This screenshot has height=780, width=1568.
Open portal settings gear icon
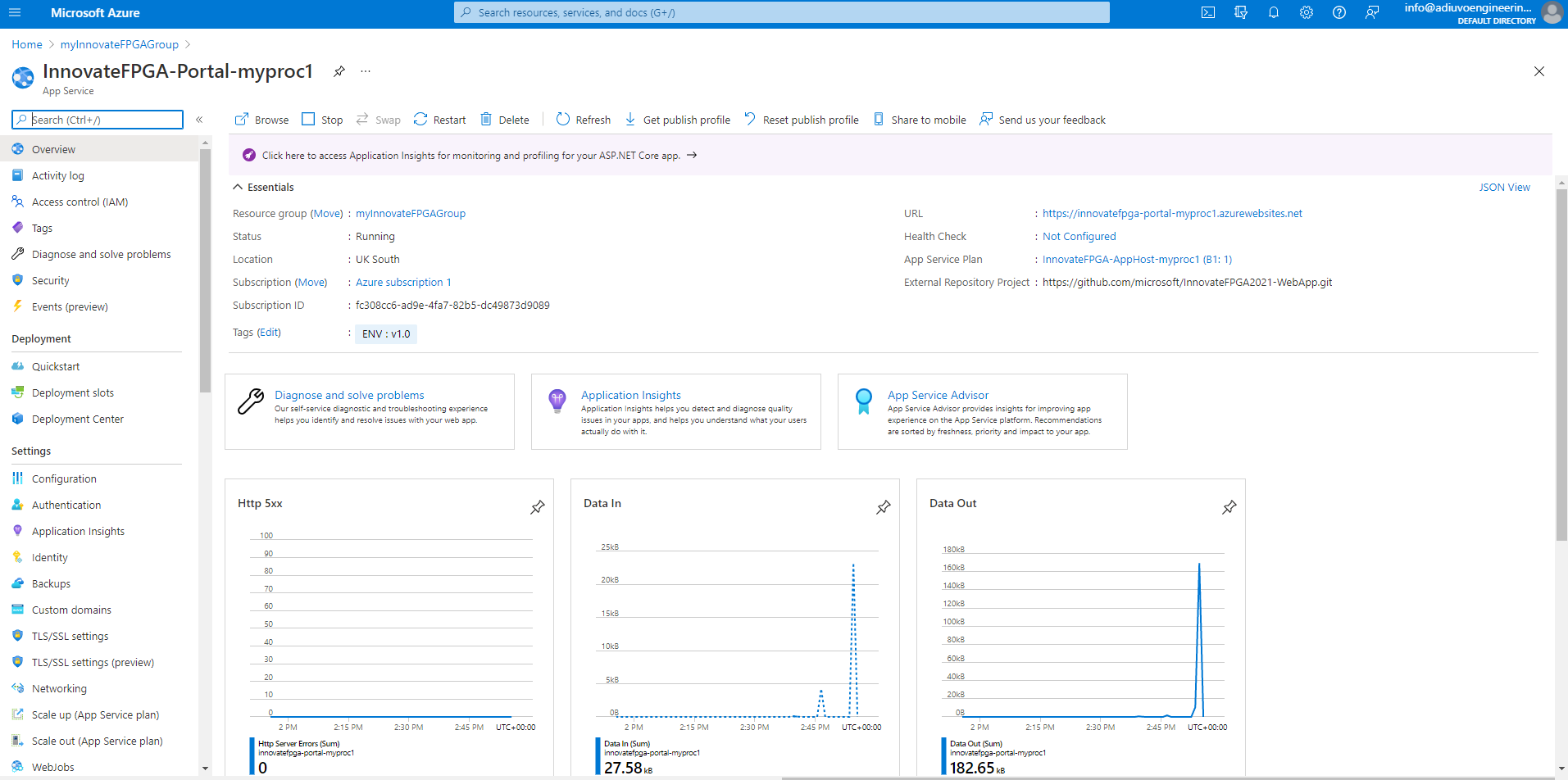pyautogui.click(x=1306, y=12)
